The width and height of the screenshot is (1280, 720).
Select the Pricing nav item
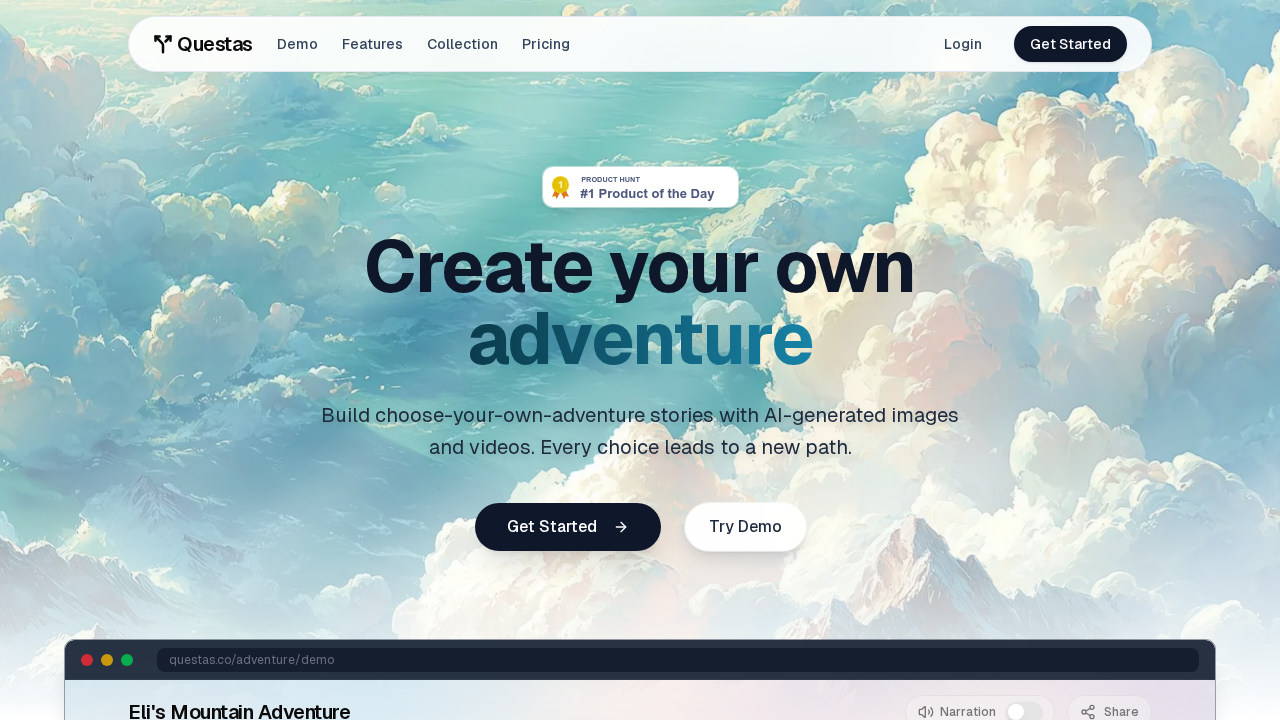coord(546,44)
